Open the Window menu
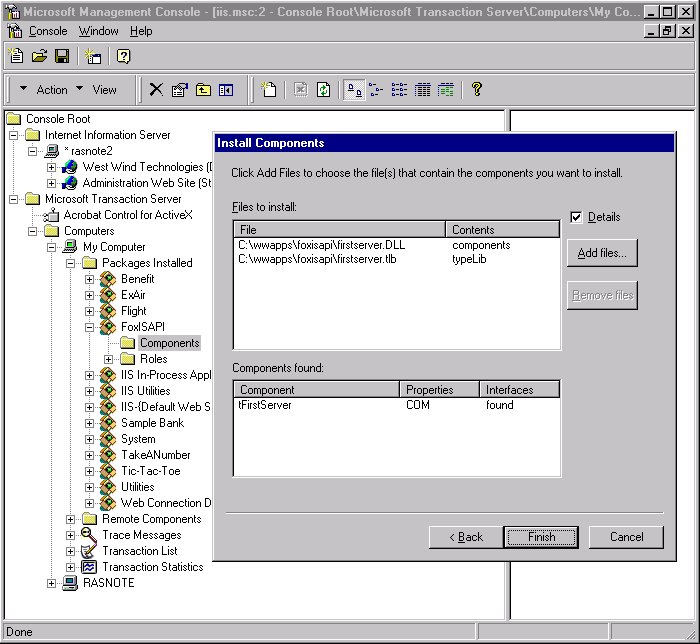The height and width of the screenshot is (644, 700). [99, 31]
